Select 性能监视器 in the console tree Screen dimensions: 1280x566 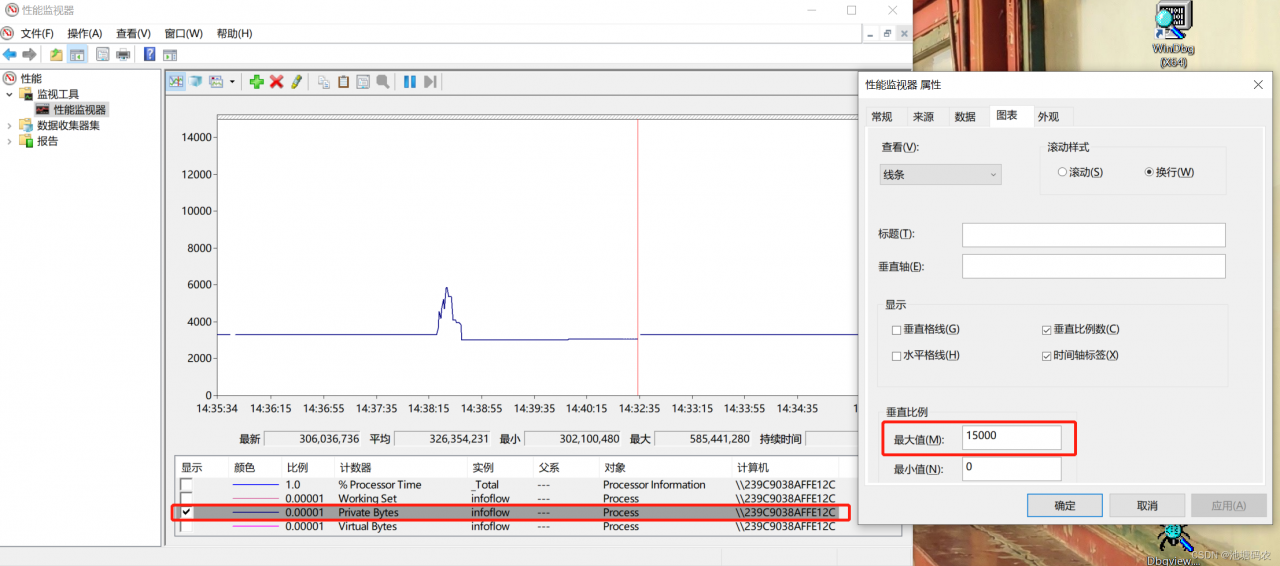[x=80, y=110]
